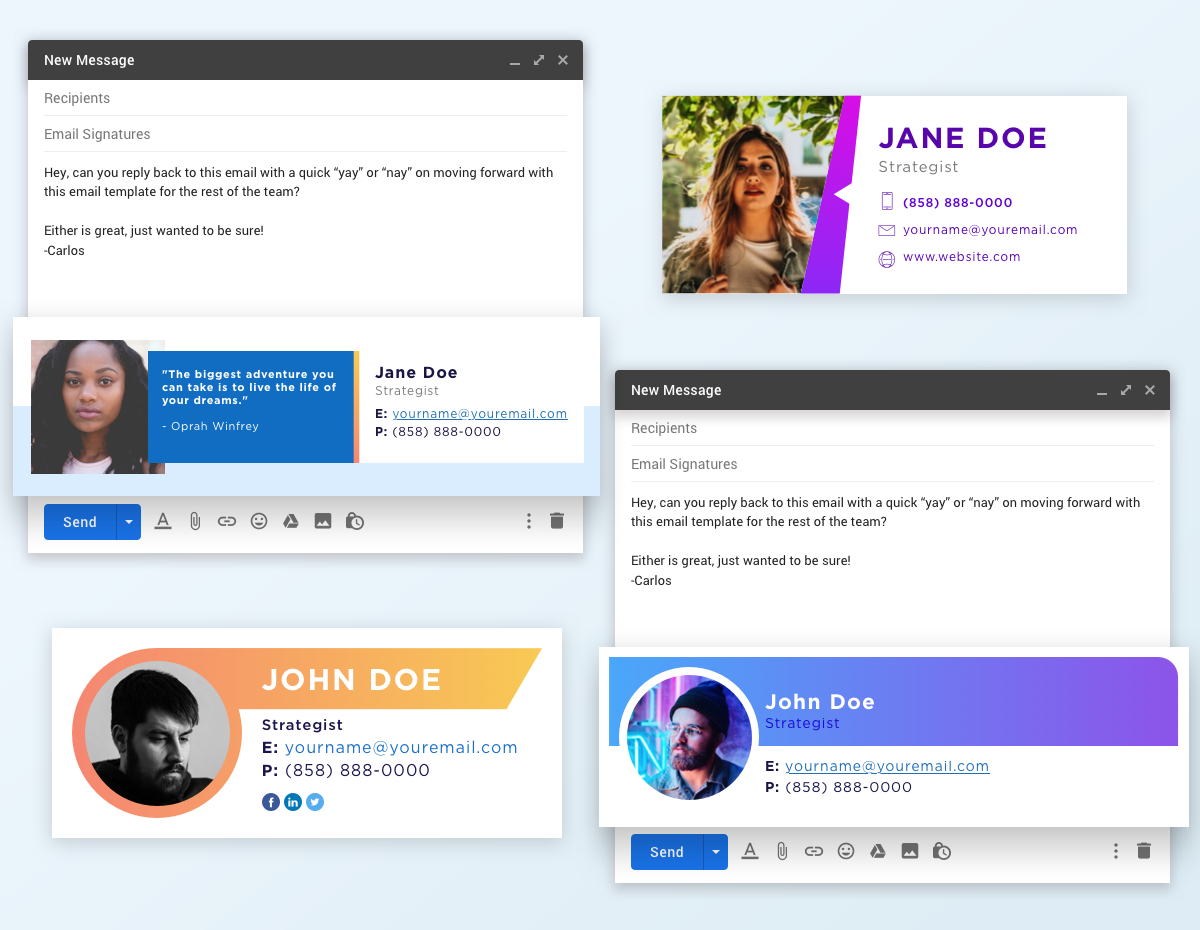Discard draft trash icon in lower-right message window
This screenshot has width=1200, height=930.
point(1144,851)
